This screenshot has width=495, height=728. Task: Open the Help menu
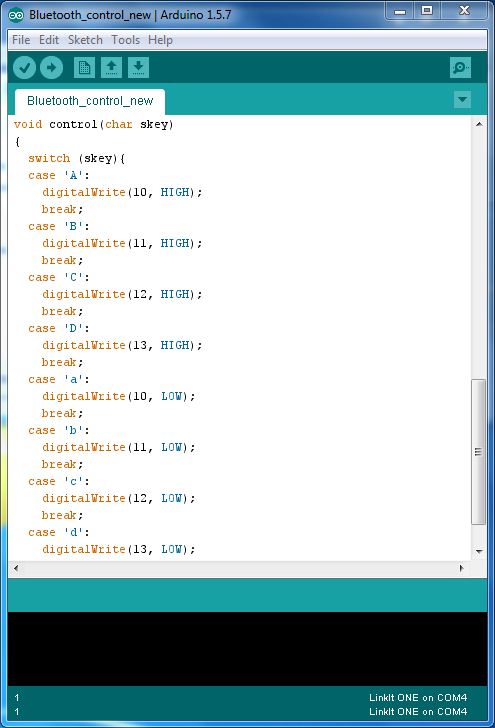(160, 40)
